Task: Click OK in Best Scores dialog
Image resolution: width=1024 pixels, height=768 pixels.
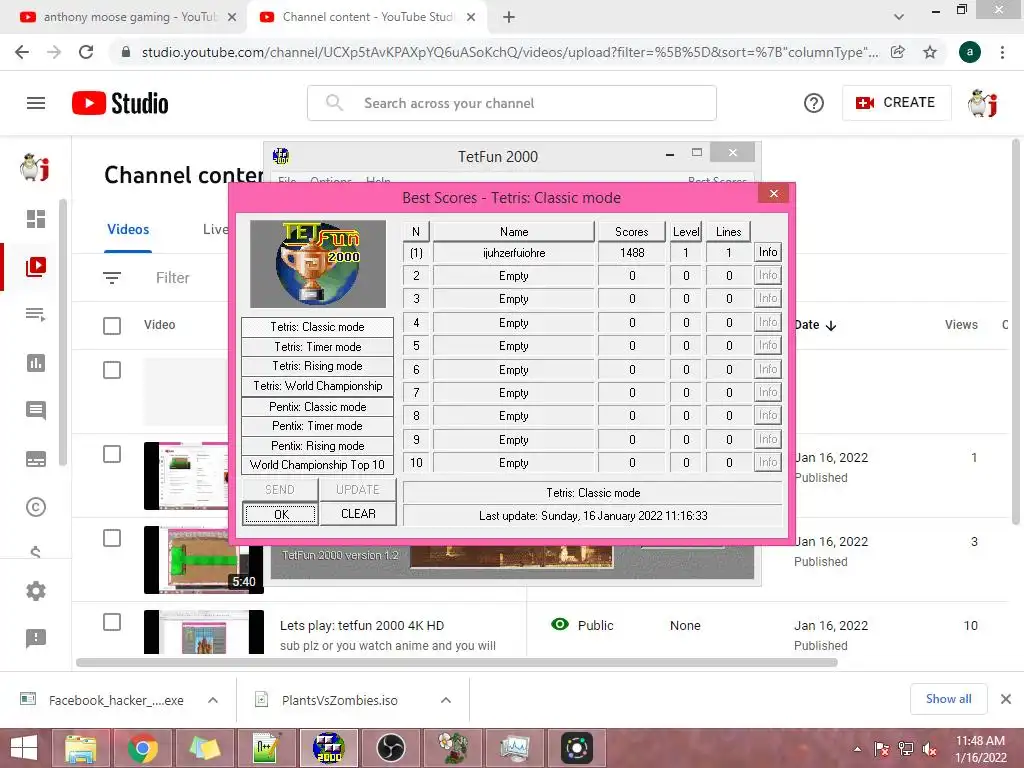Action: [281, 515]
